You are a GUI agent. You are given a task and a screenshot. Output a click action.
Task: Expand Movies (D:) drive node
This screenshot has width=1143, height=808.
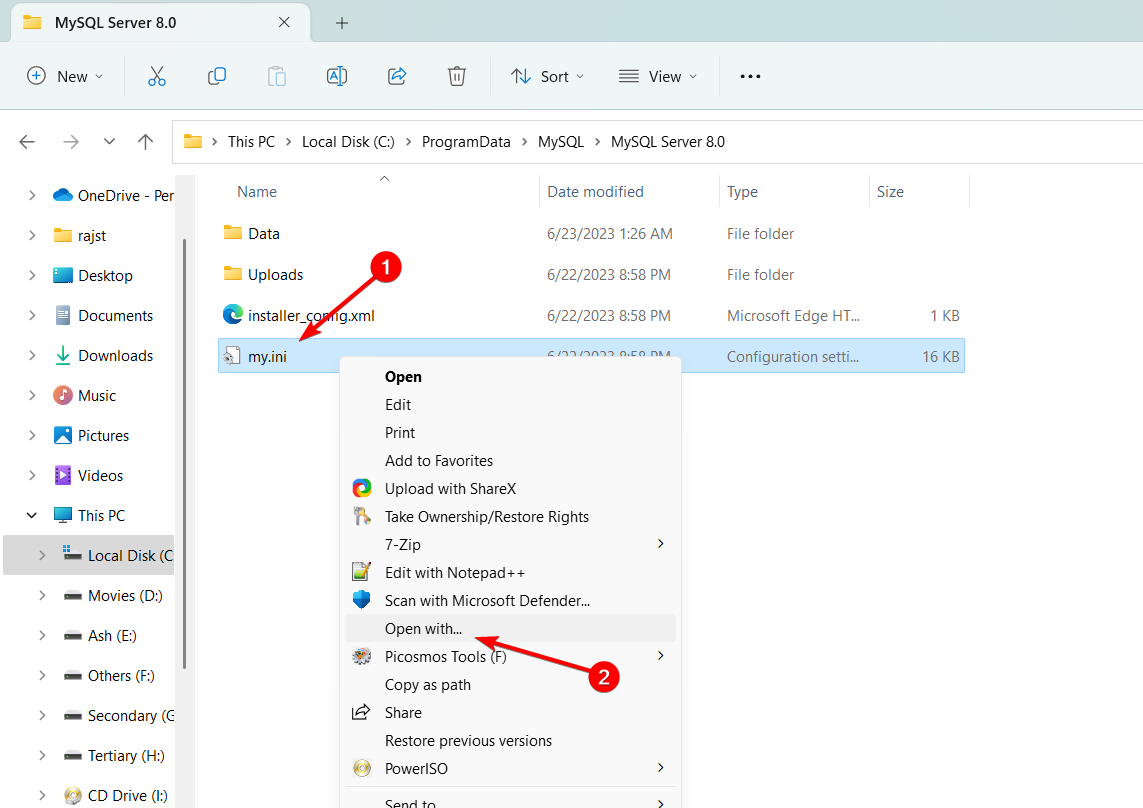tap(42, 596)
